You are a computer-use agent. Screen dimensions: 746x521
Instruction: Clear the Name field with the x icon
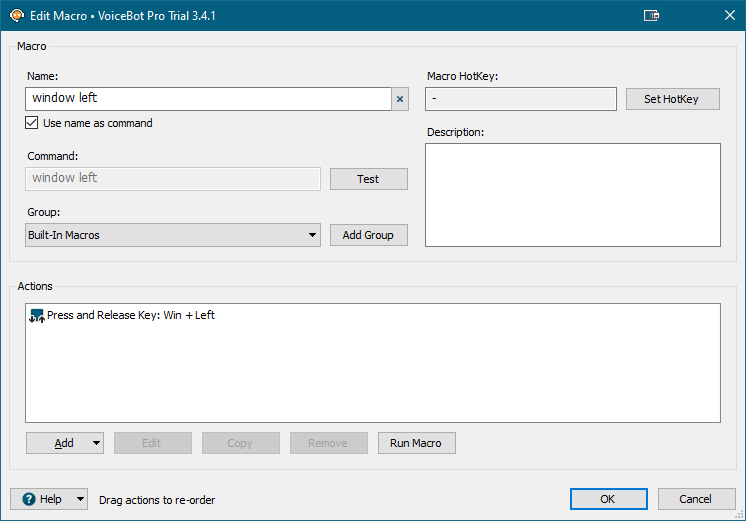click(400, 99)
